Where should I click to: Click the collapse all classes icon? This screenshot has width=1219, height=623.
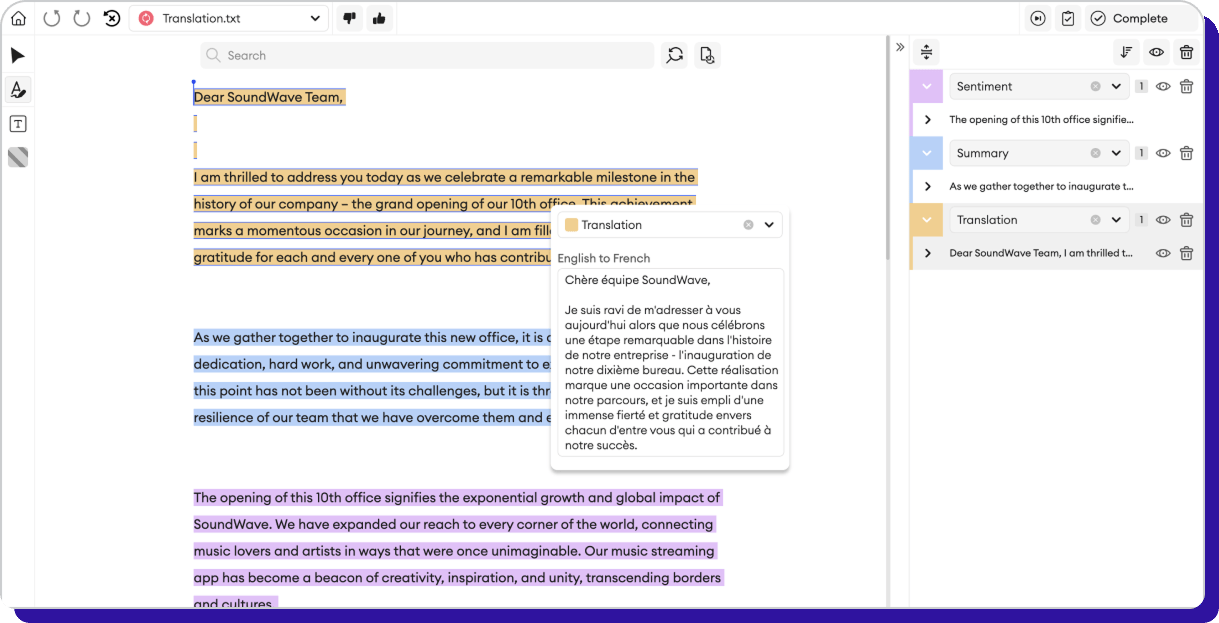tap(926, 52)
